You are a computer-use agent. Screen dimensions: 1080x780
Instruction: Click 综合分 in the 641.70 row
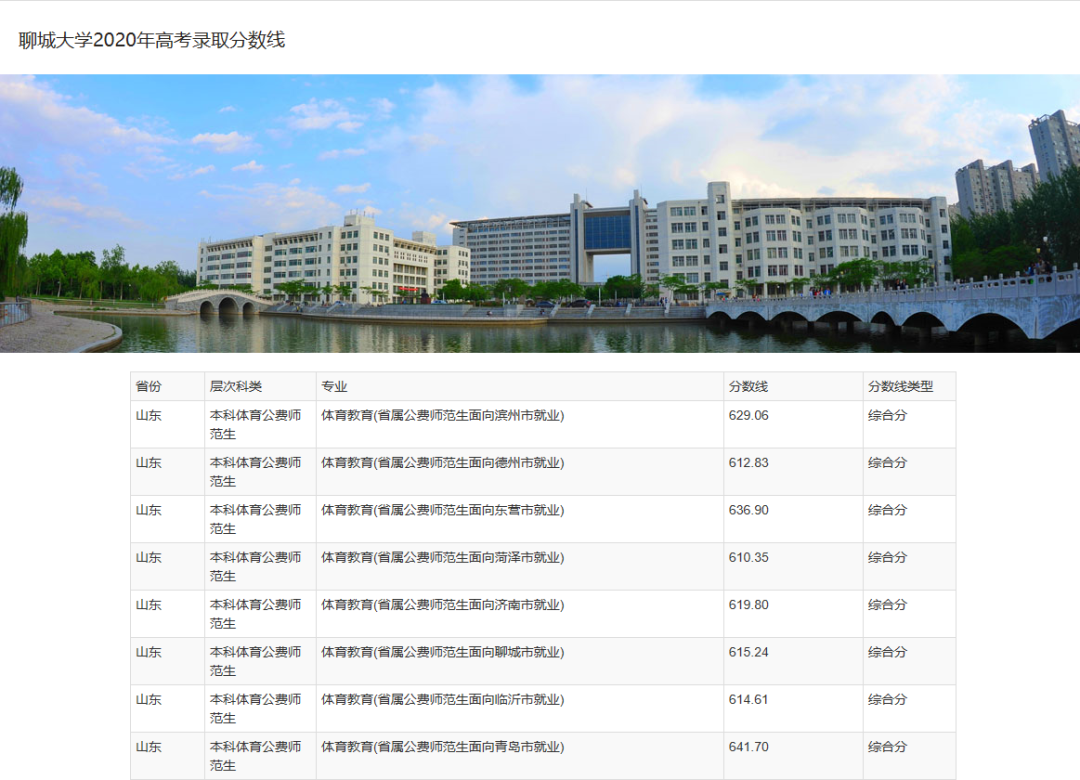pos(887,747)
